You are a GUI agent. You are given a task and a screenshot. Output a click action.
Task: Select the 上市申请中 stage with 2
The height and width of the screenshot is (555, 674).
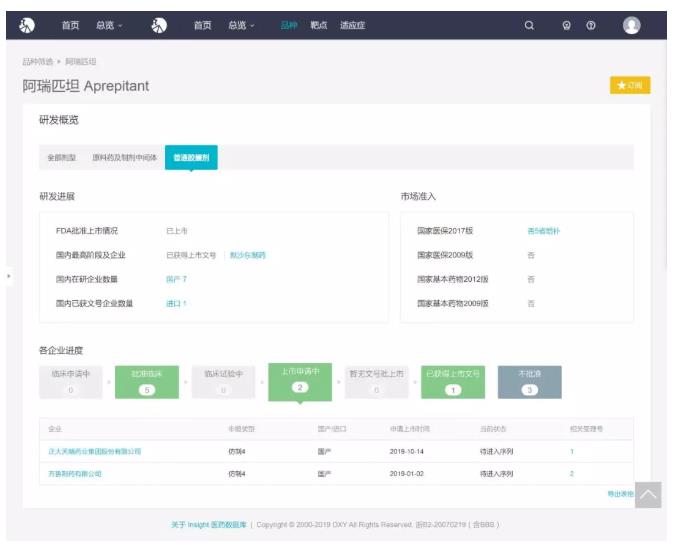300,382
